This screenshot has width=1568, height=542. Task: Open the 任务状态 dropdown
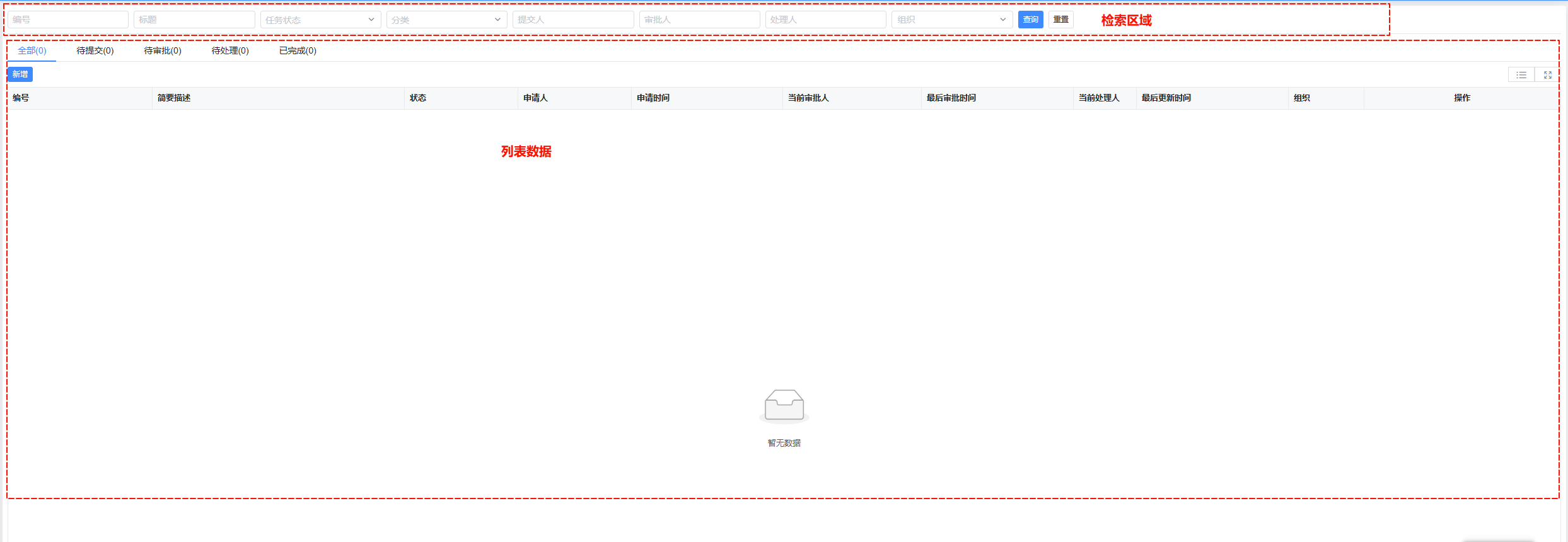(x=320, y=20)
